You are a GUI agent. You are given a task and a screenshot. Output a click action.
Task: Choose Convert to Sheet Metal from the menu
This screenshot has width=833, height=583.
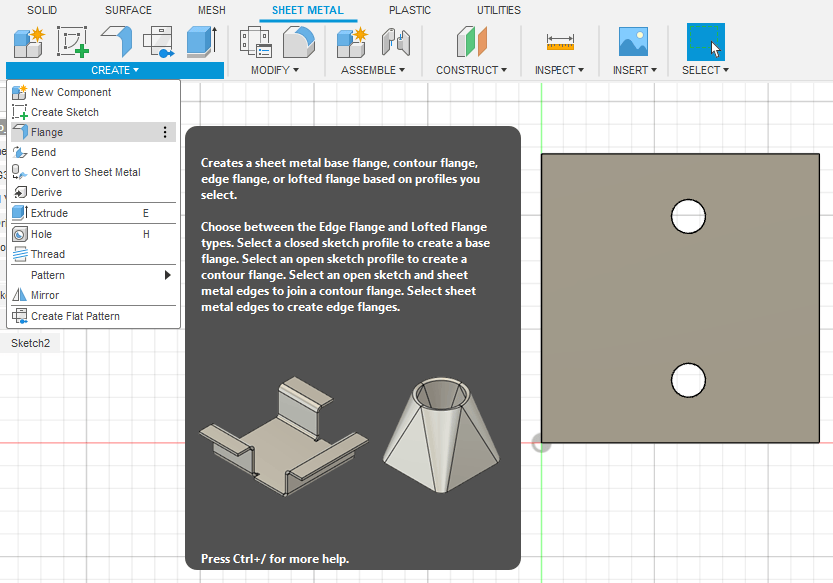pyautogui.click(x=85, y=172)
